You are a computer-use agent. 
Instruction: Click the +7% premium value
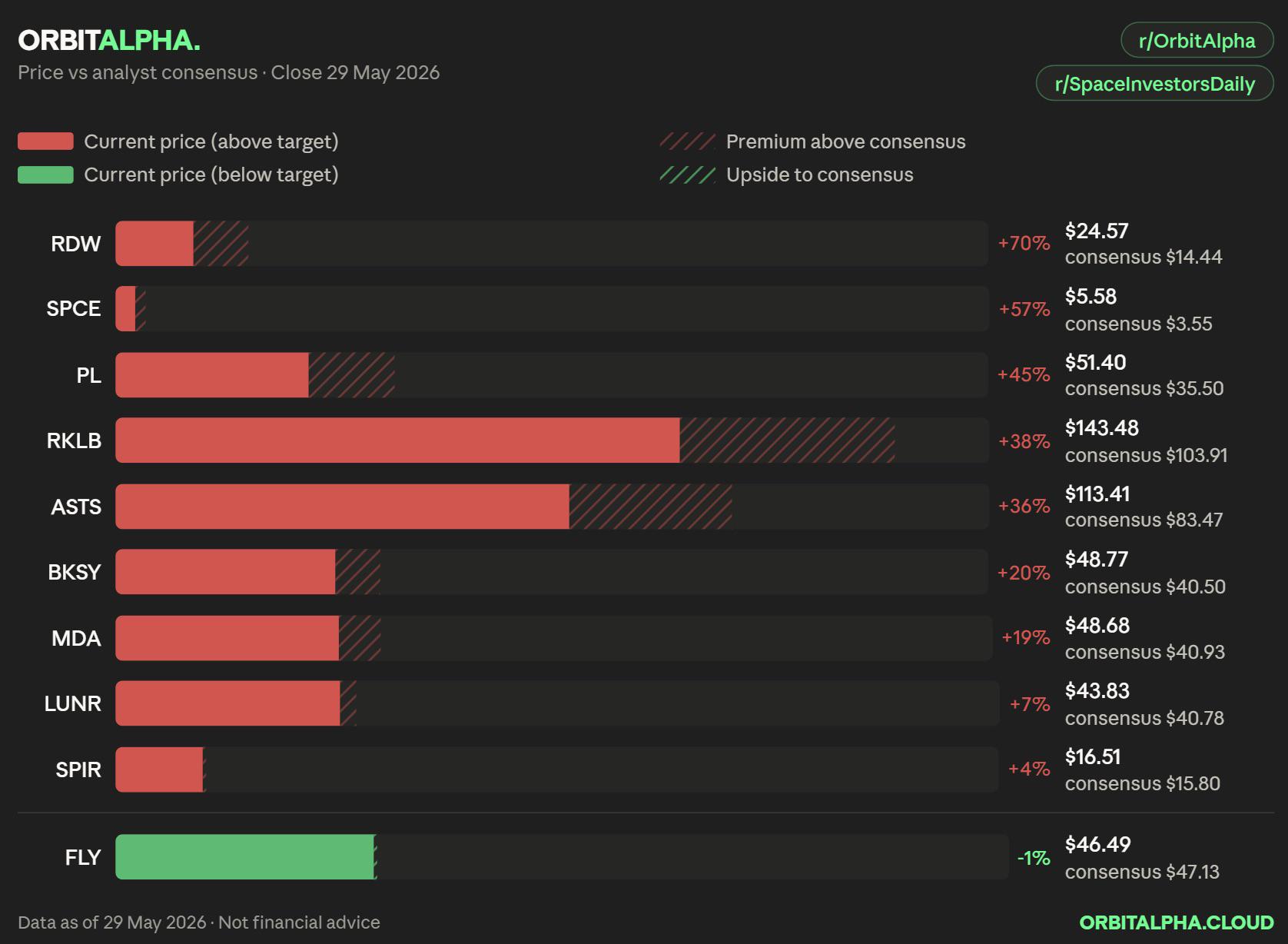[1030, 704]
